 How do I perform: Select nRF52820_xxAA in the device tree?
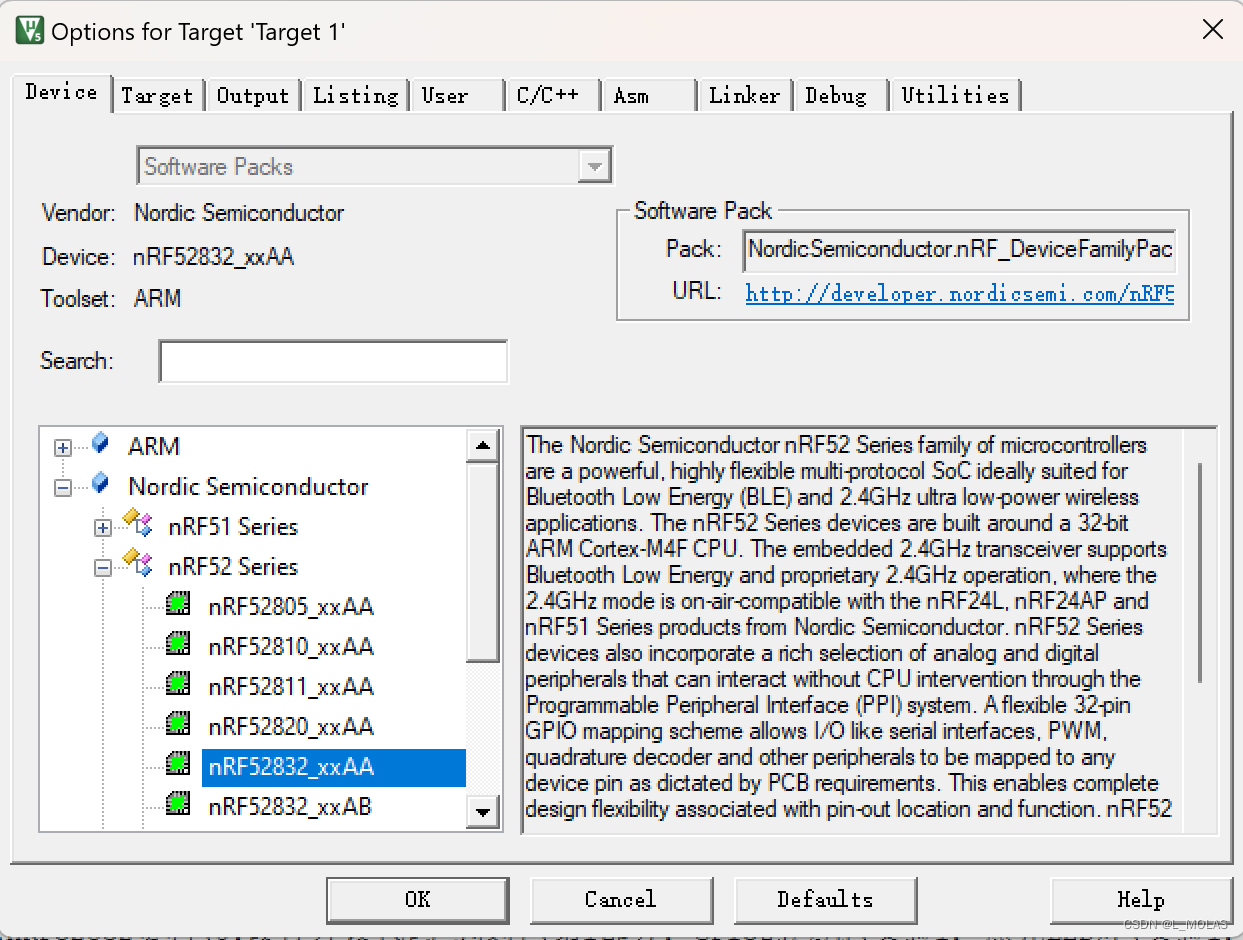coord(291,727)
